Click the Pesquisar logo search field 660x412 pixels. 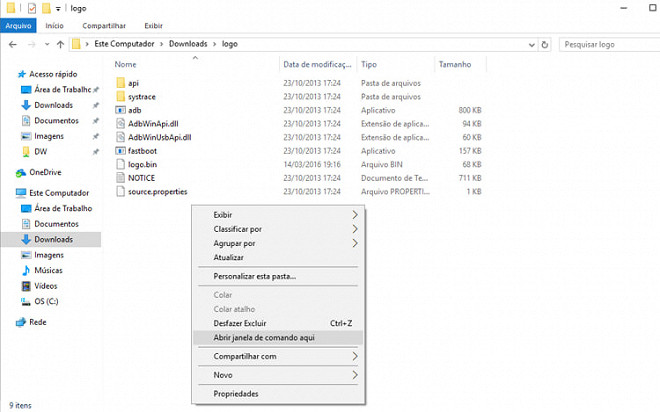click(x=609, y=44)
